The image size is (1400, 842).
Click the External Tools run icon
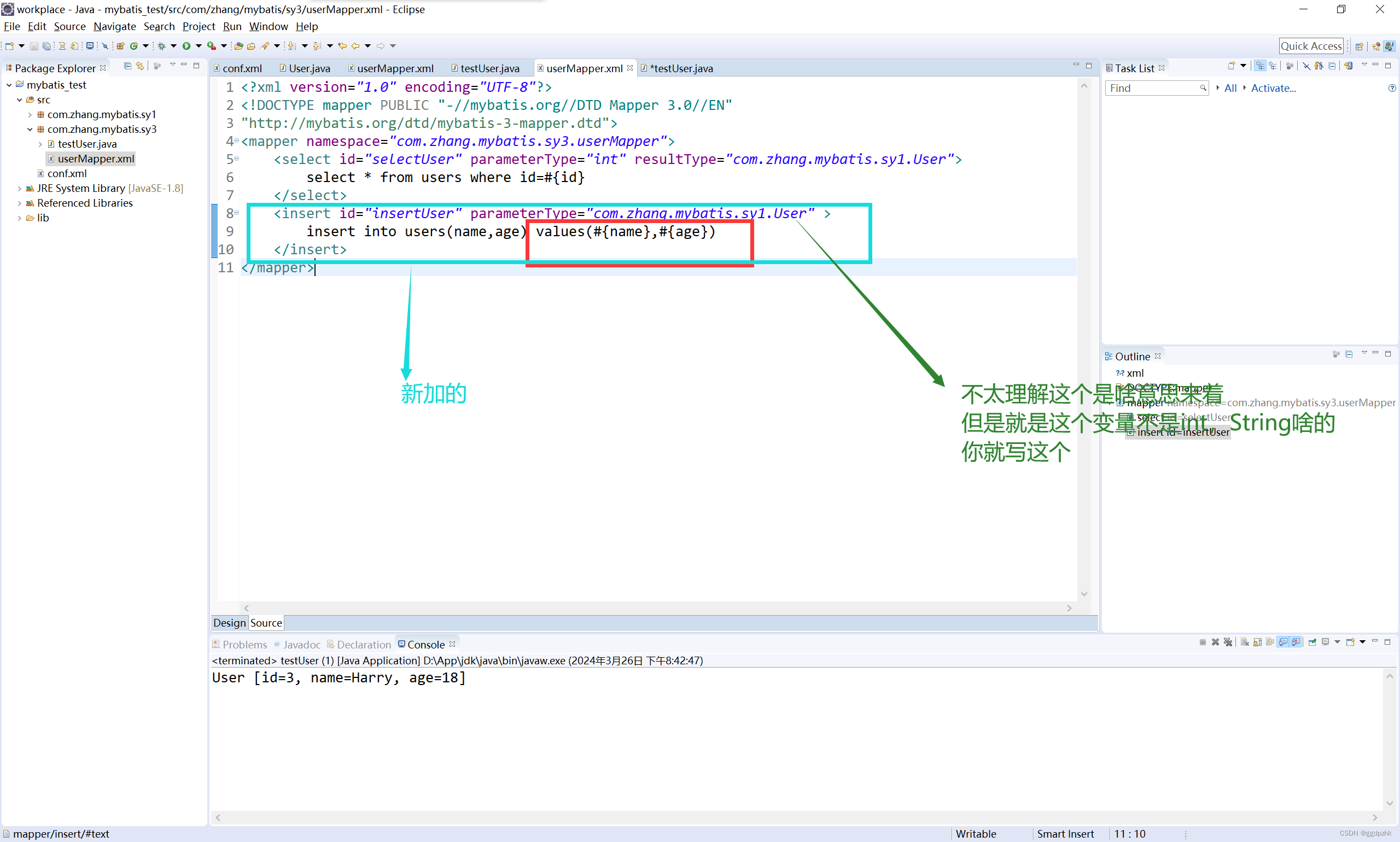[211, 46]
